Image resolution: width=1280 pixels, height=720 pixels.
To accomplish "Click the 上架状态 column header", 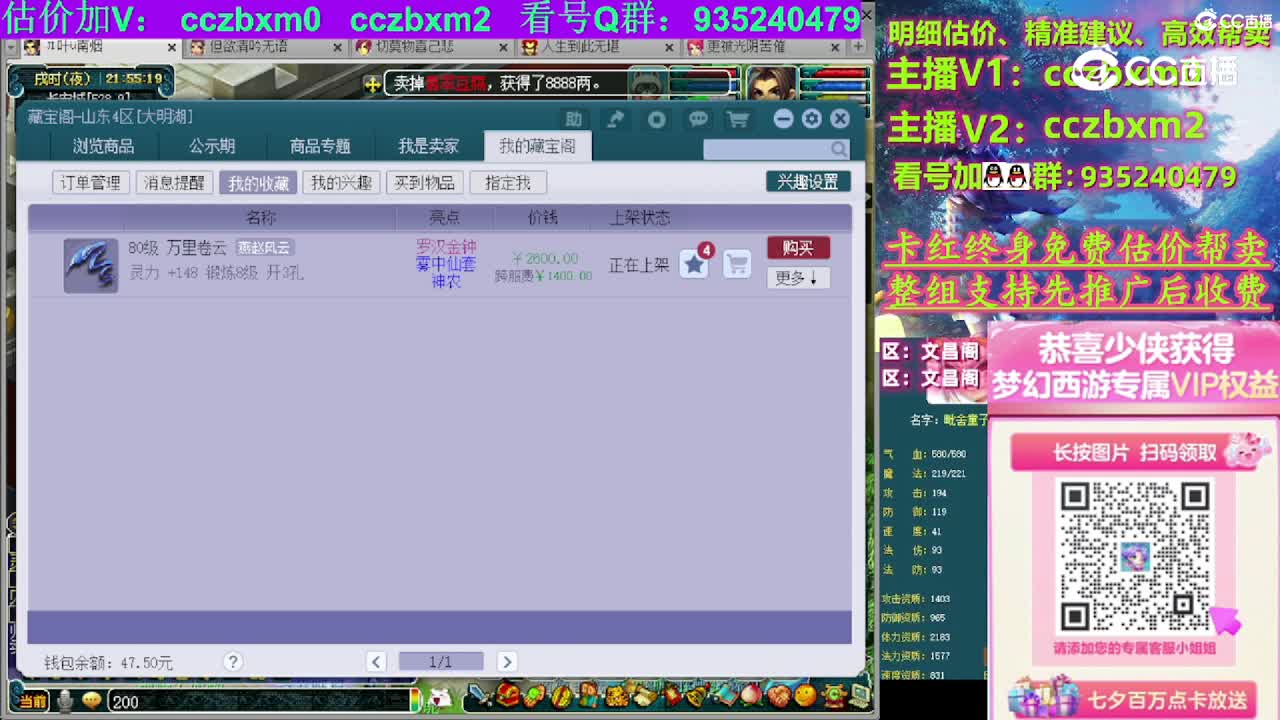I will click(640, 217).
